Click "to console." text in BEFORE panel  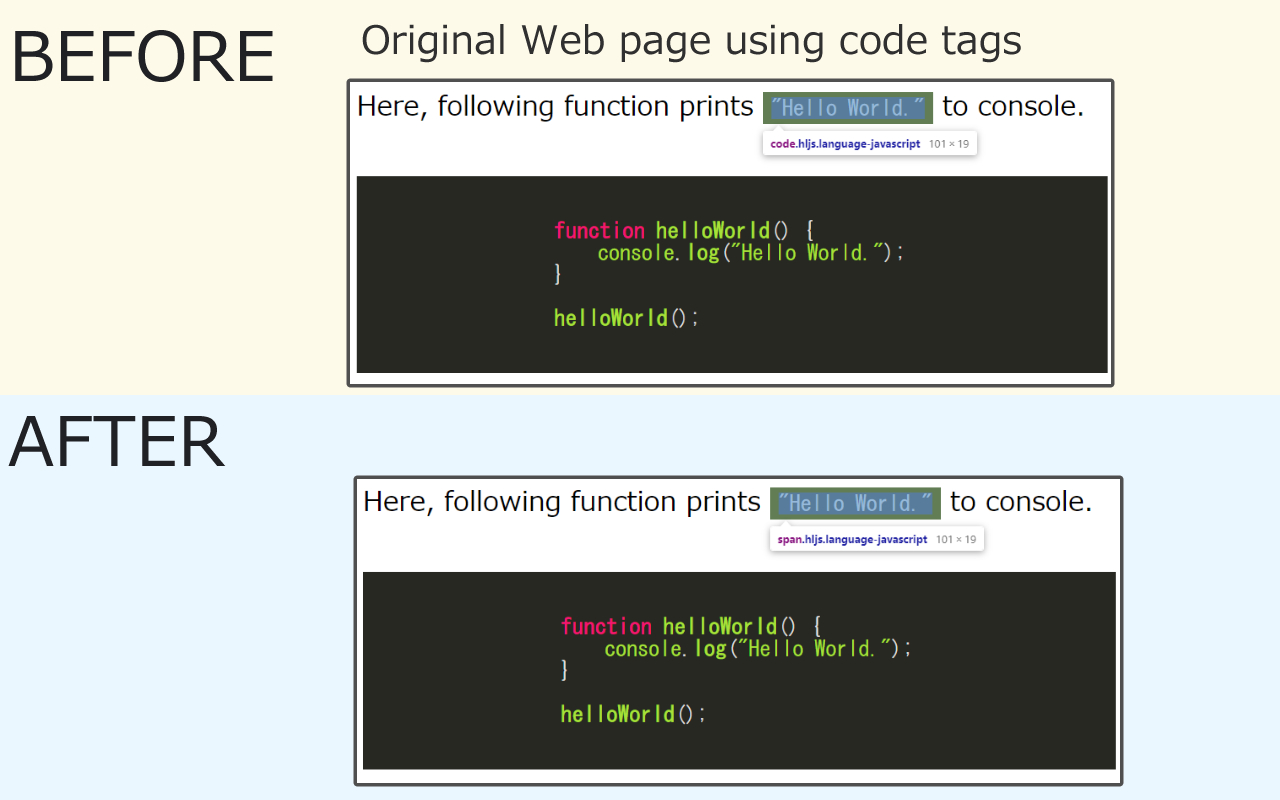point(1013,107)
